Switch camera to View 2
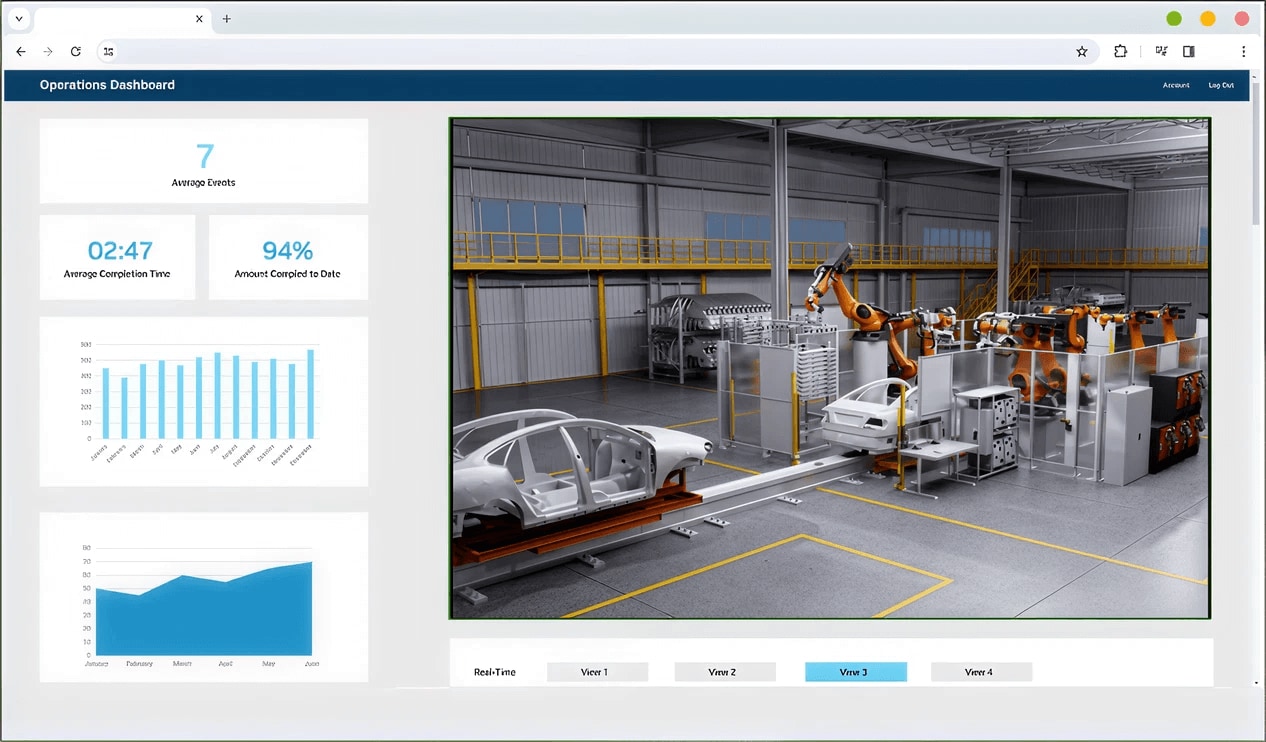This screenshot has width=1266, height=742. (x=724, y=672)
